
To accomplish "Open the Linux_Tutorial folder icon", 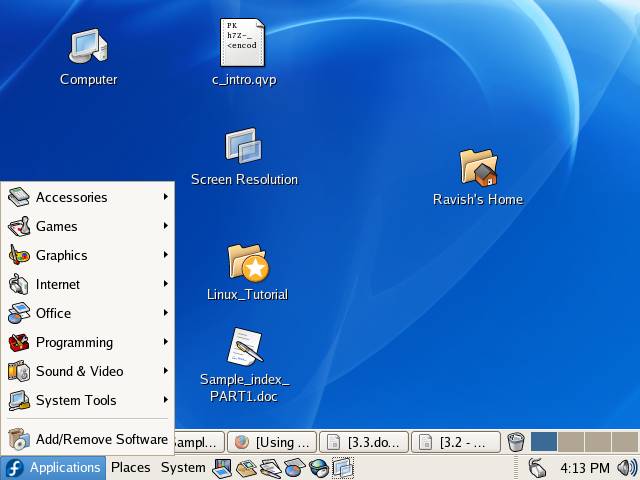I will click(x=247, y=264).
